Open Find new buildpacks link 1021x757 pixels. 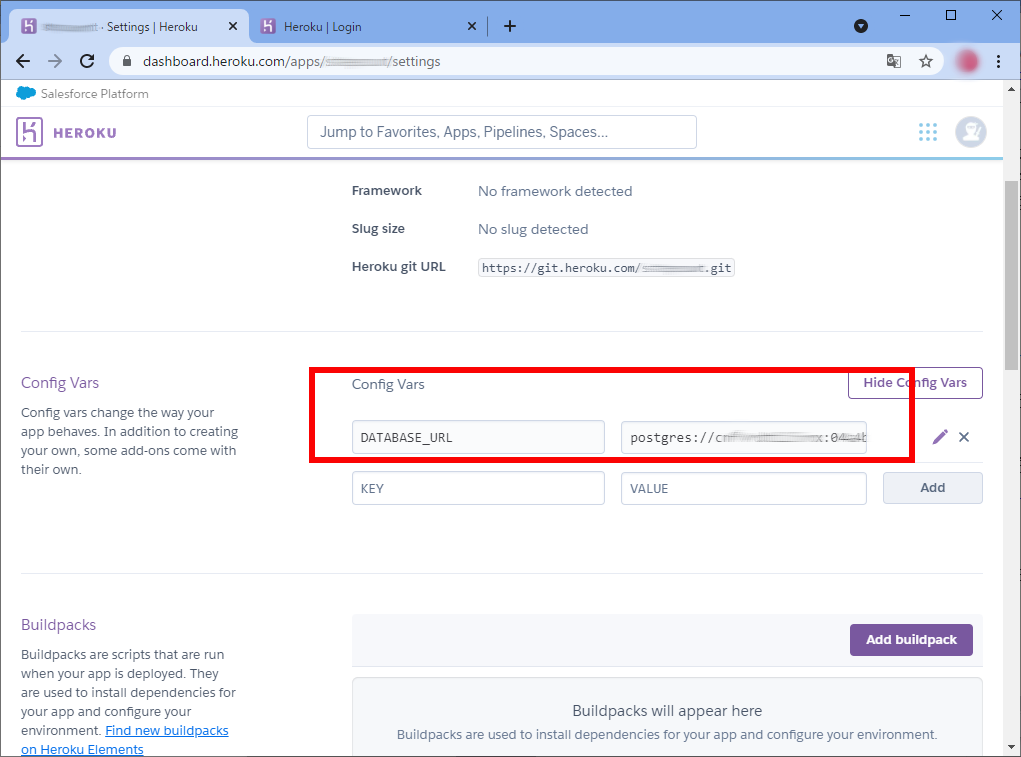pos(166,731)
